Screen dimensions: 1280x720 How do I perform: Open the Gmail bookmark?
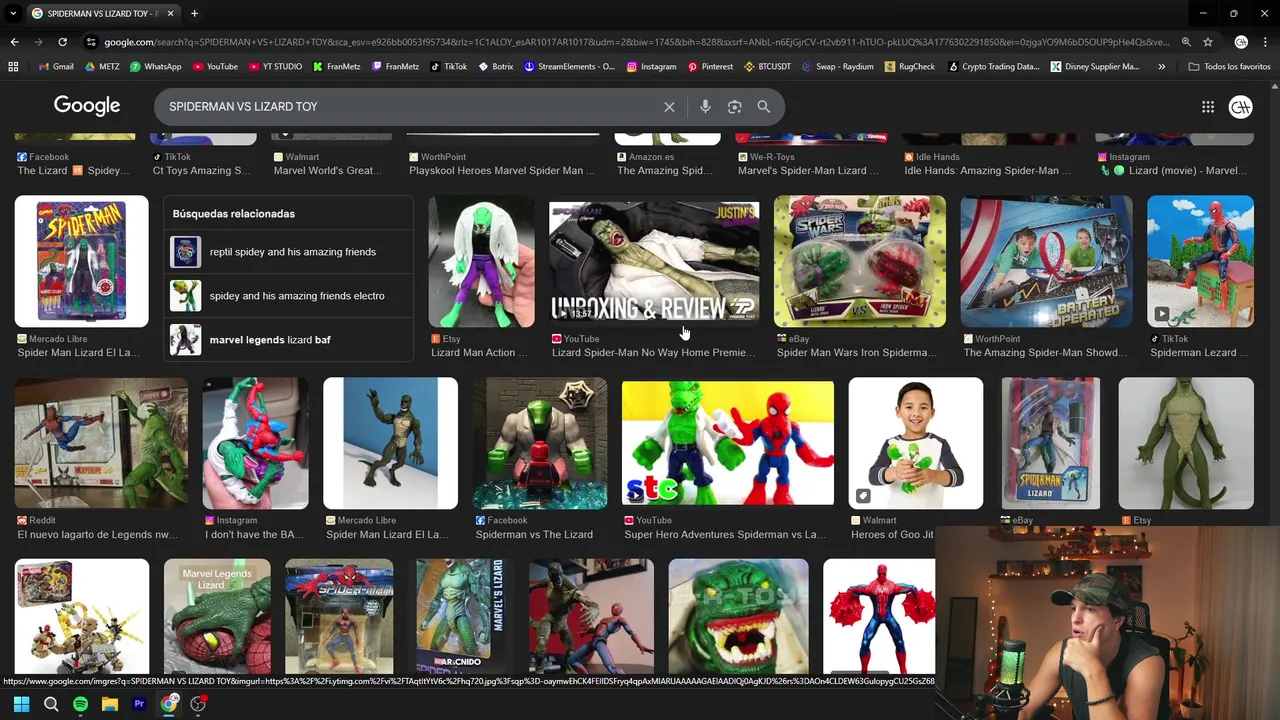click(x=56, y=67)
